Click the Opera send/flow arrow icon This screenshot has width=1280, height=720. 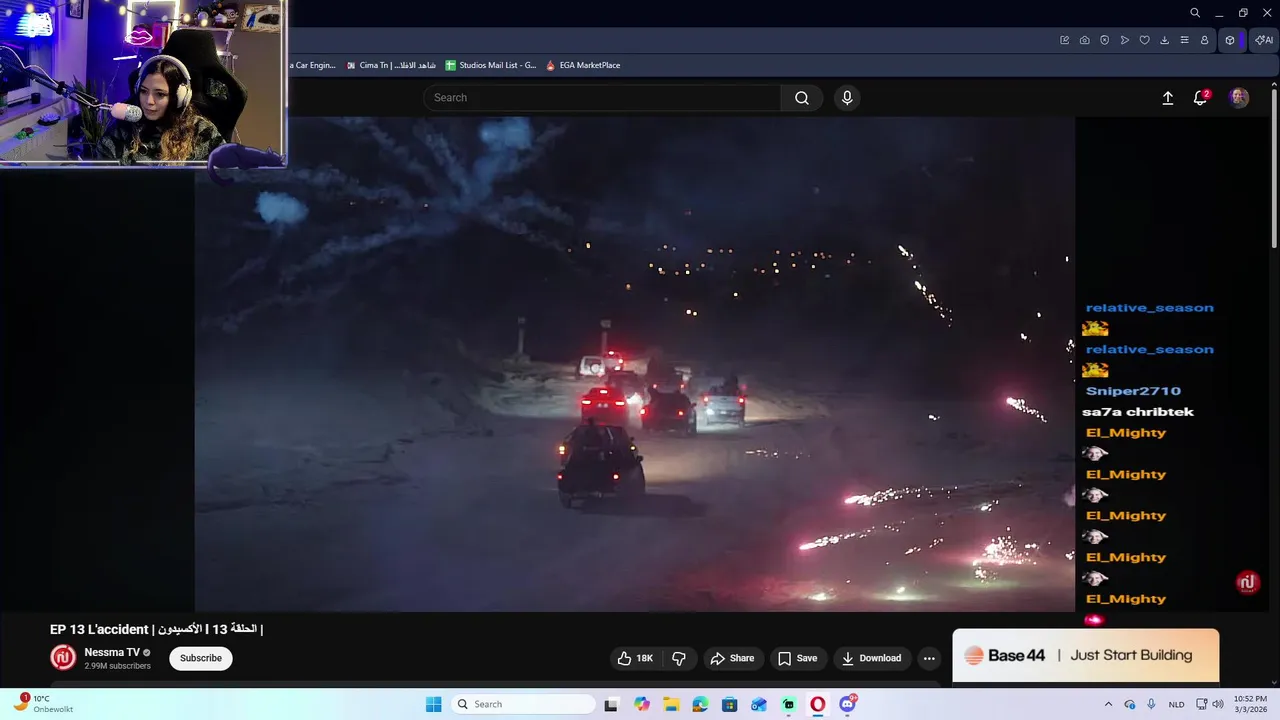(1125, 40)
